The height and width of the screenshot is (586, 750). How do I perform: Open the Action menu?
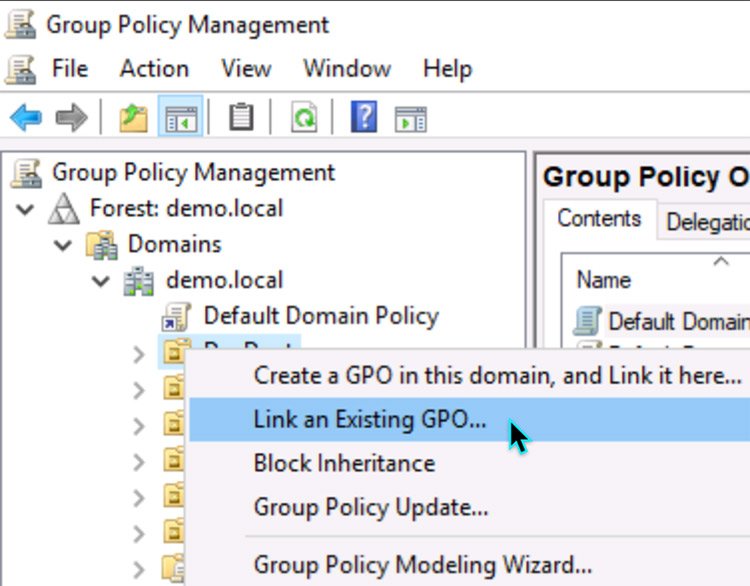coord(154,69)
